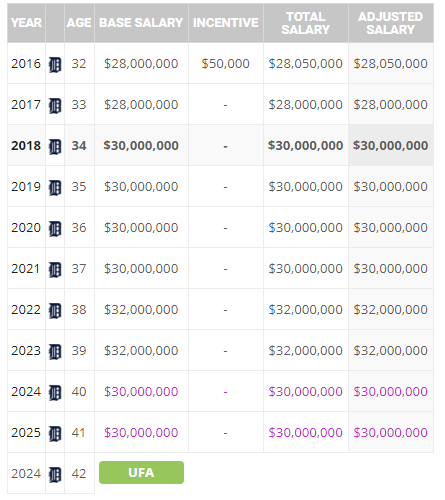This screenshot has width=445, height=500.
Task: Select the ADJUSTED SALARY column header
Action: click(391, 23)
